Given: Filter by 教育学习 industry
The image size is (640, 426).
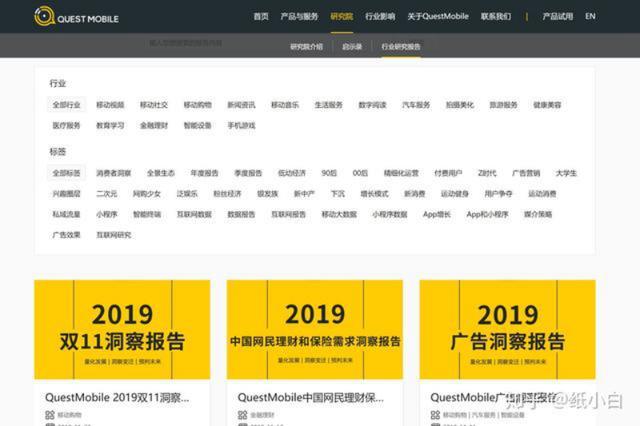Looking at the screenshot, I should coord(110,125).
